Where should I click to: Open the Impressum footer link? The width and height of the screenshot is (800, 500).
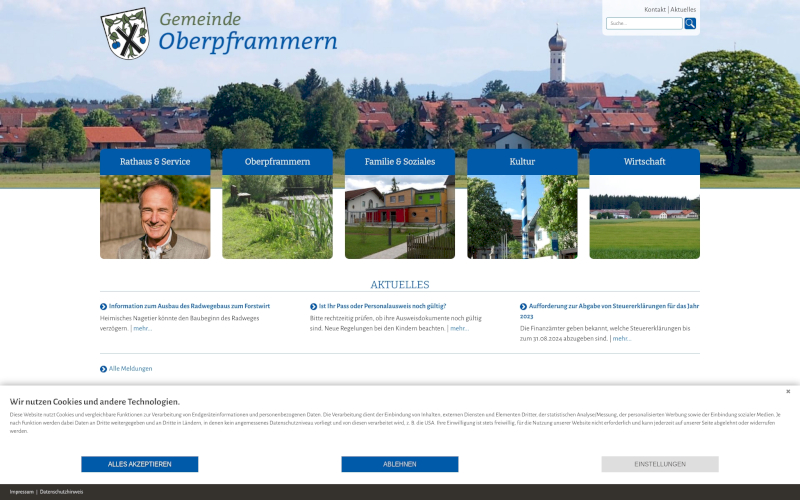click(x=21, y=492)
